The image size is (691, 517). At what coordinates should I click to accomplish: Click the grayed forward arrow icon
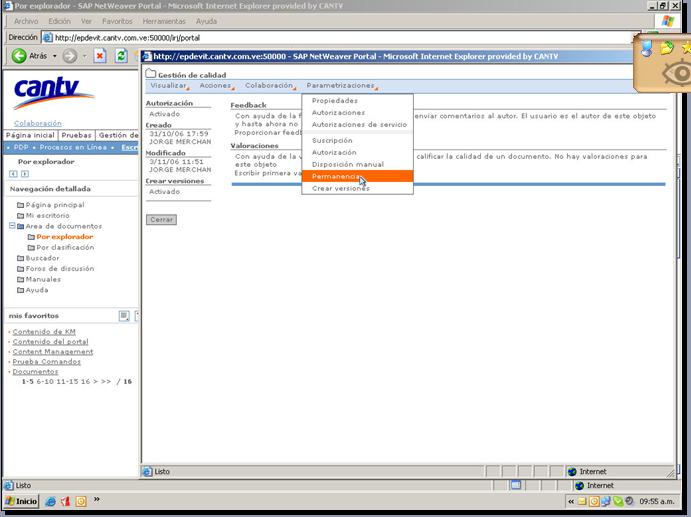(70, 56)
